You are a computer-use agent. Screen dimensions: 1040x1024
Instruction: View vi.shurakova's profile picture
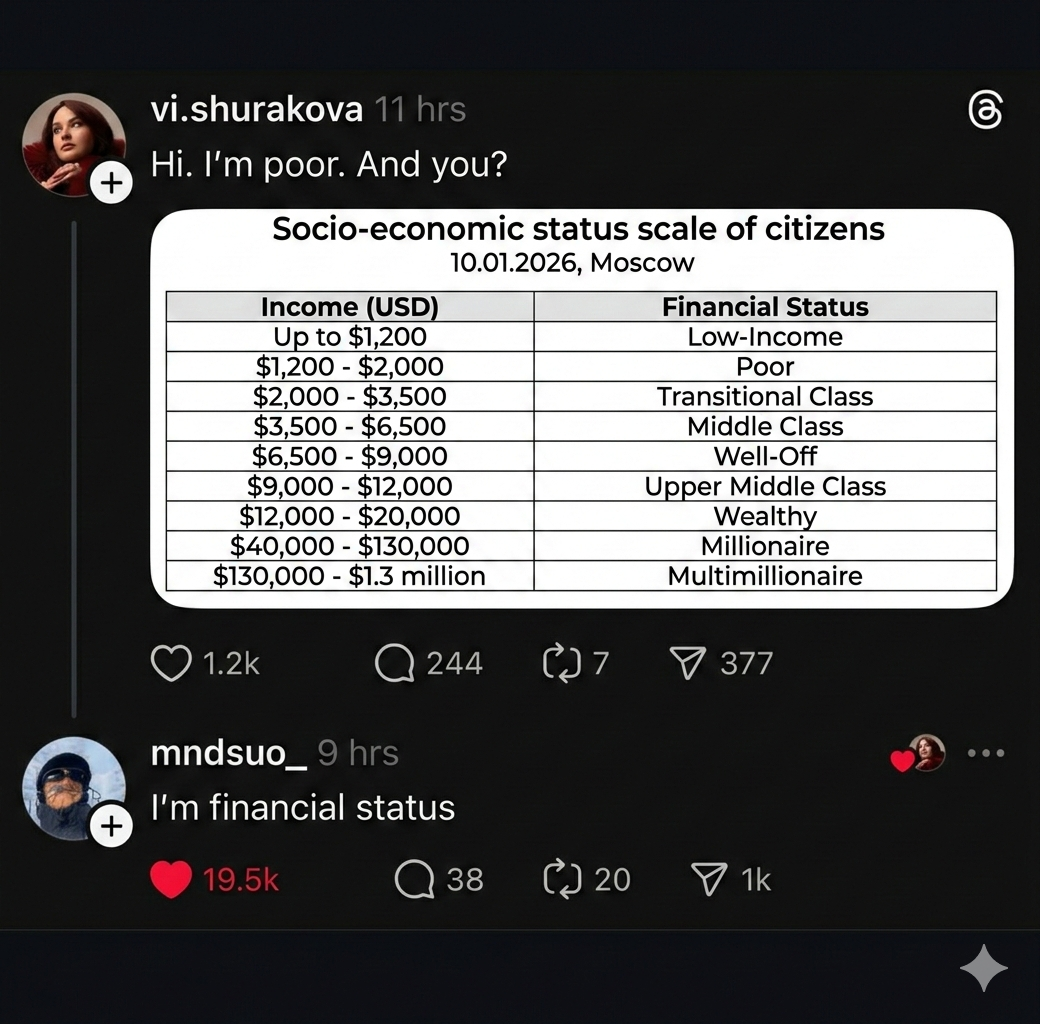click(72, 142)
